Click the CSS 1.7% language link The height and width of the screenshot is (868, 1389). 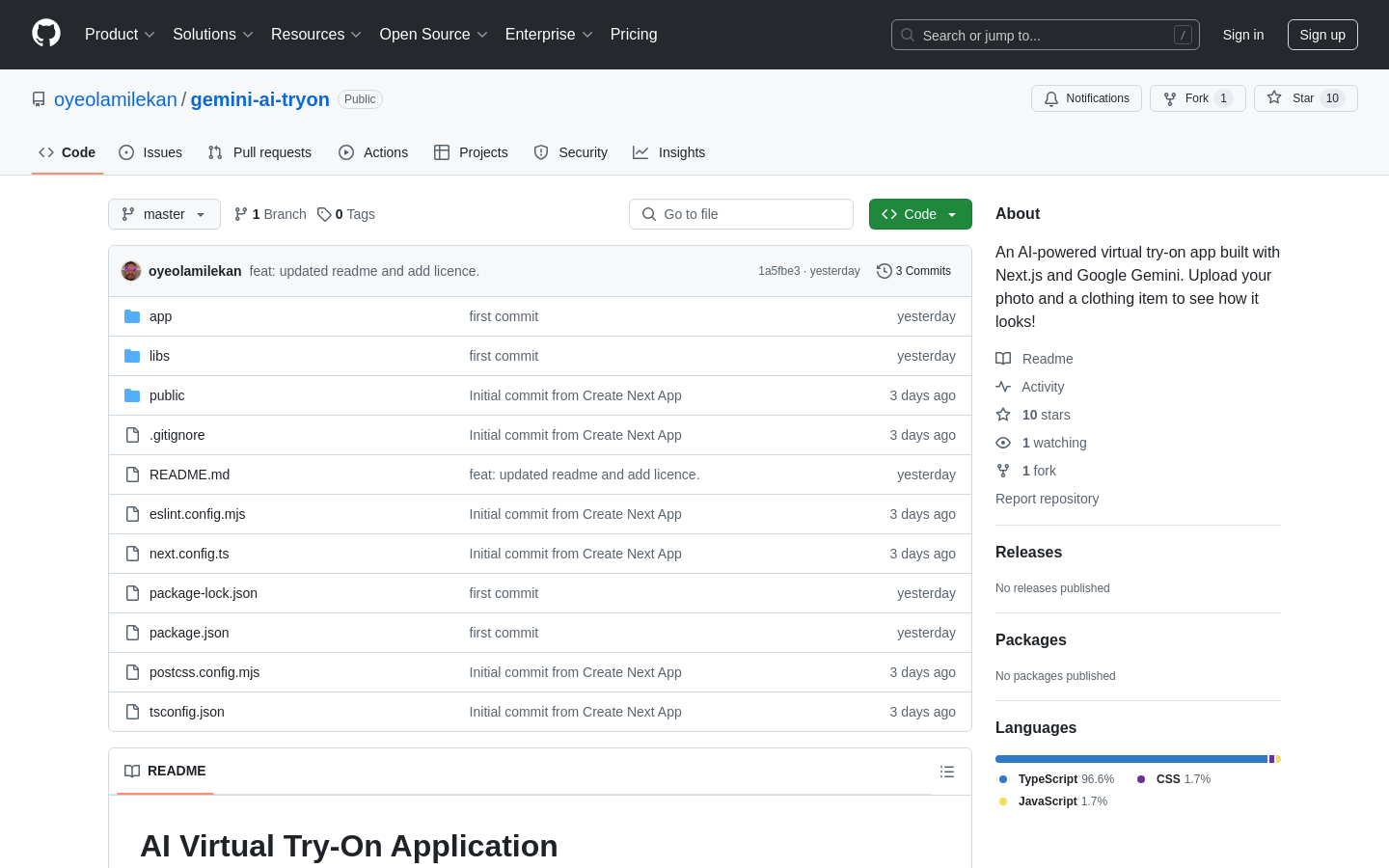pos(1173,779)
